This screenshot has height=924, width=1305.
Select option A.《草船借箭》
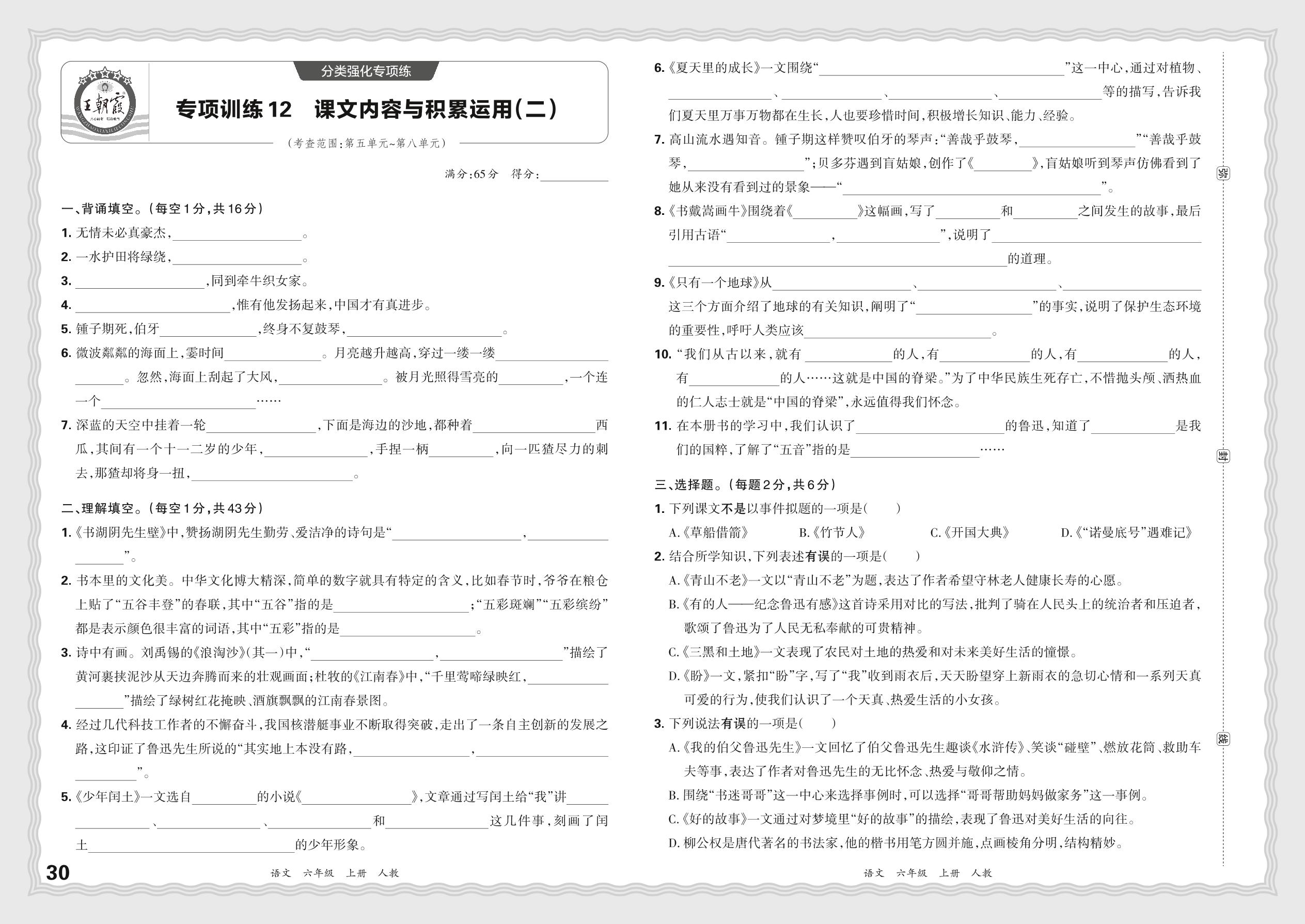pos(708,533)
